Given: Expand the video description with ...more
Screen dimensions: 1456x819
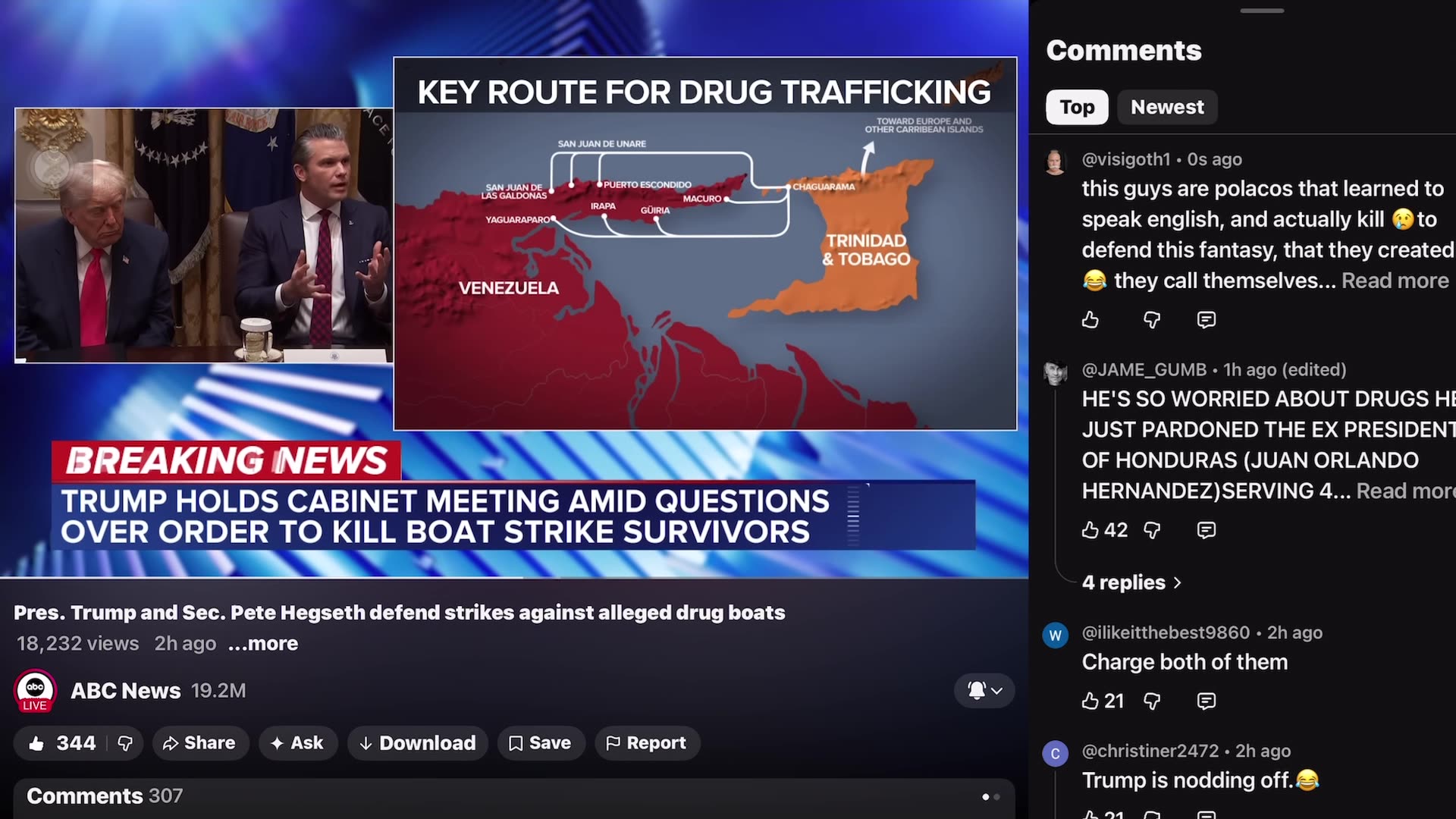Looking at the screenshot, I should (263, 644).
